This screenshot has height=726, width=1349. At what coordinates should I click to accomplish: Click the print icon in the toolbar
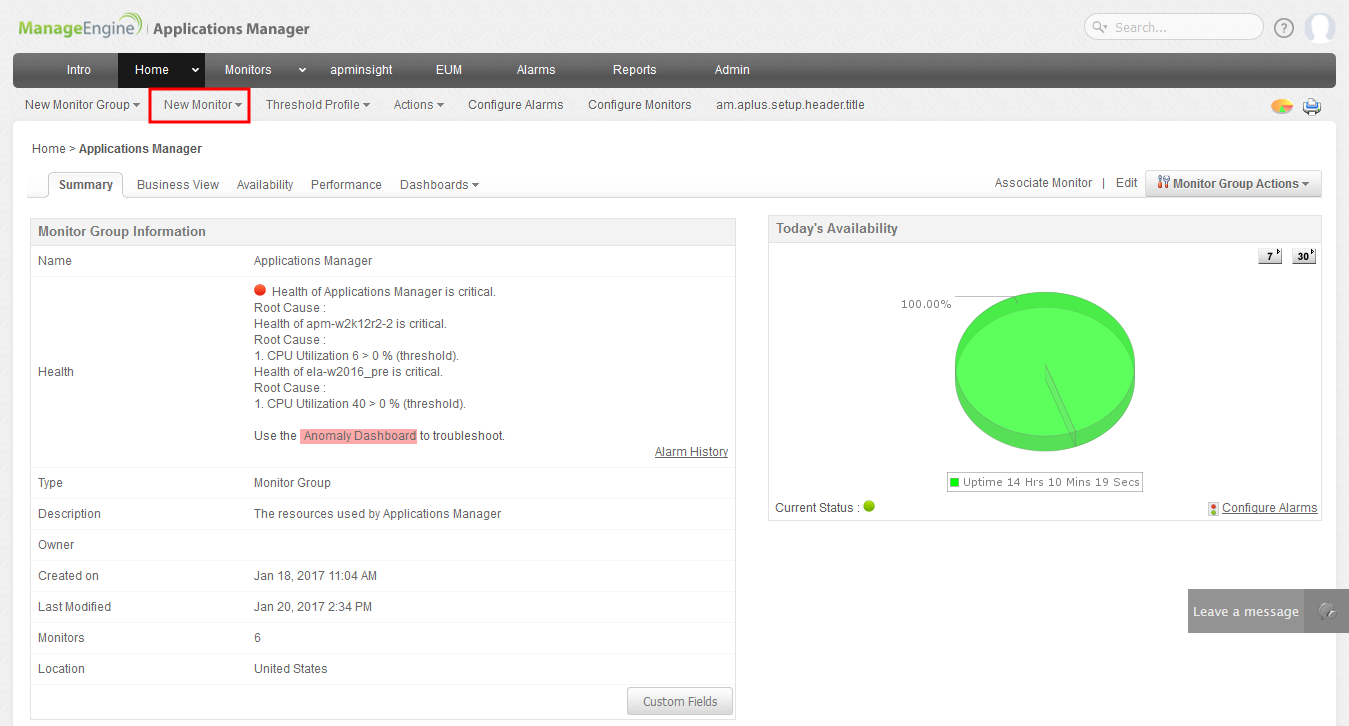click(1311, 106)
